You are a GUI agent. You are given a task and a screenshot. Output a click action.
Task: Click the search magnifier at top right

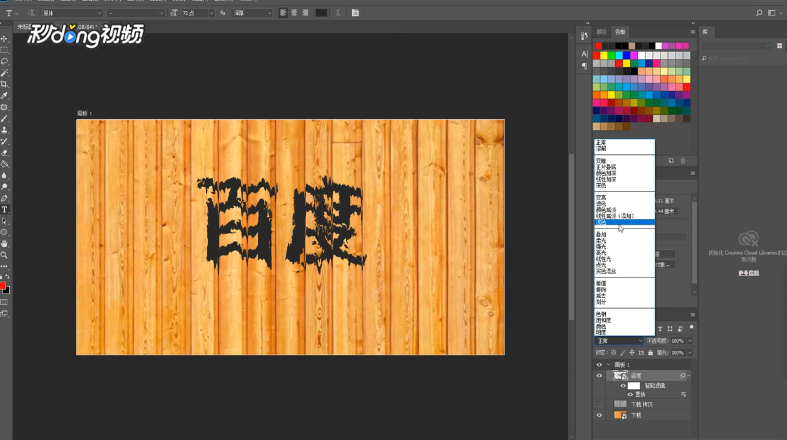tap(759, 13)
